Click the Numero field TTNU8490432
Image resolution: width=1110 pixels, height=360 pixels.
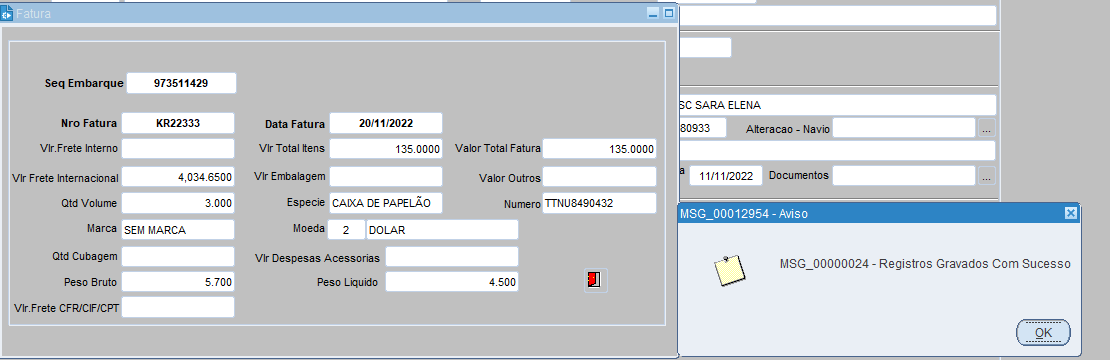(600, 203)
